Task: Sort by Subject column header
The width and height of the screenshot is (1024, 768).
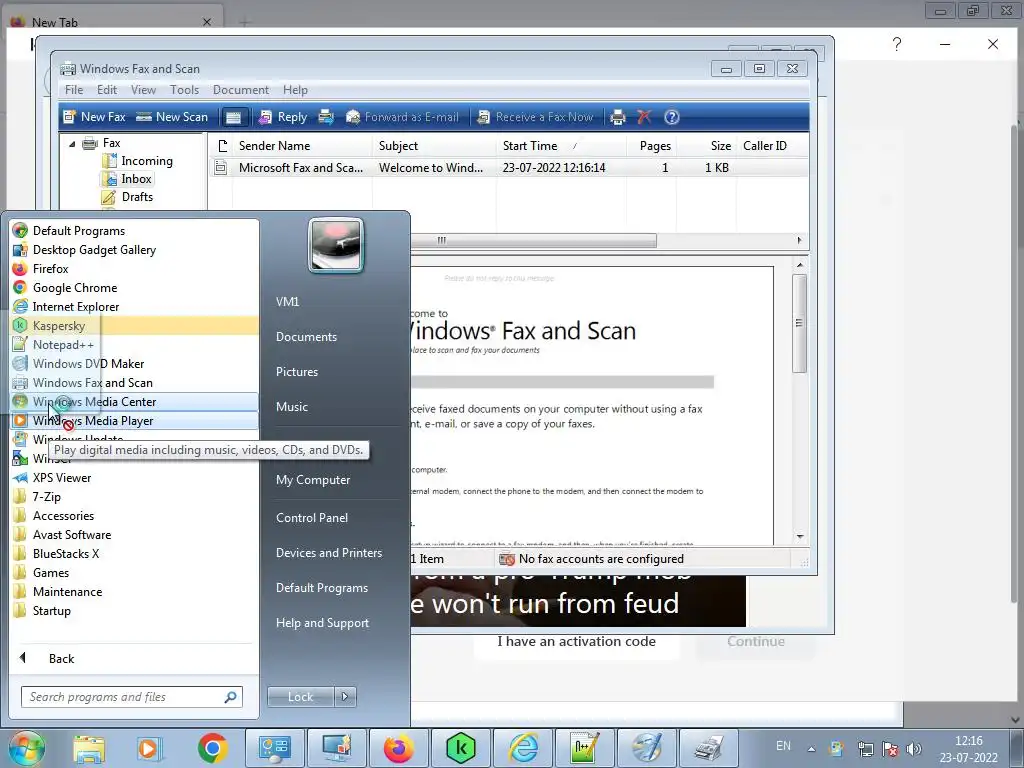Action: point(434,146)
